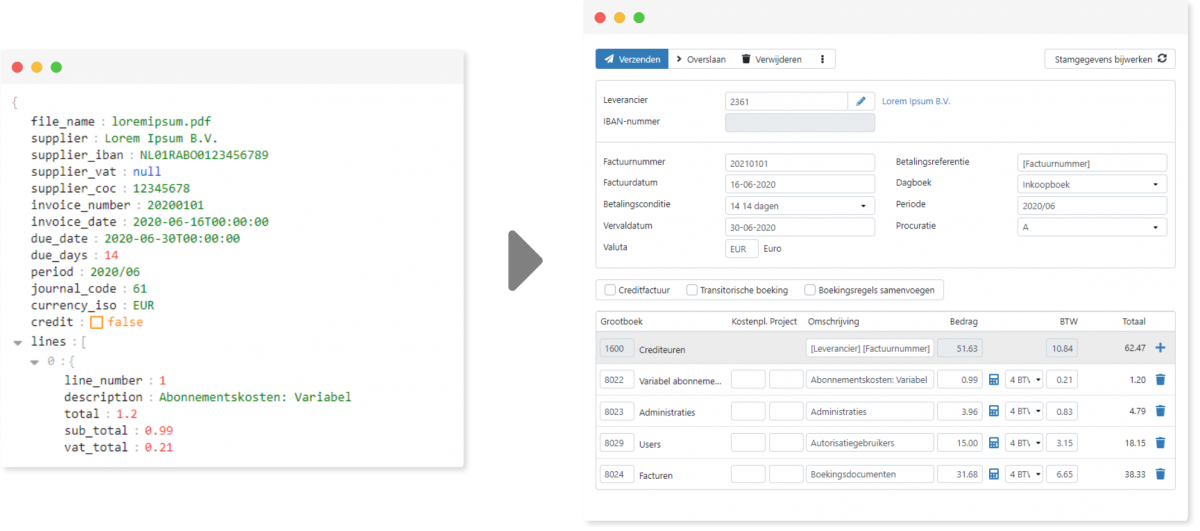
Task: Check Boekingsregels samenvoegen option
Action: coord(810,290)
